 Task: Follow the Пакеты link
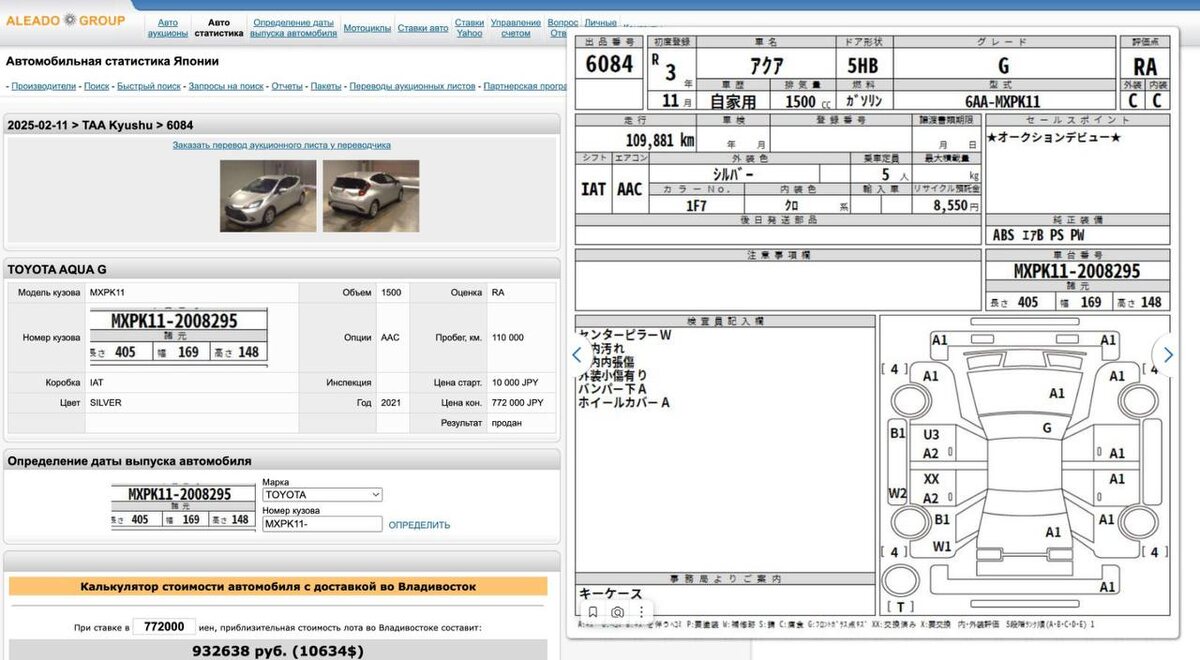pos(326,87)
